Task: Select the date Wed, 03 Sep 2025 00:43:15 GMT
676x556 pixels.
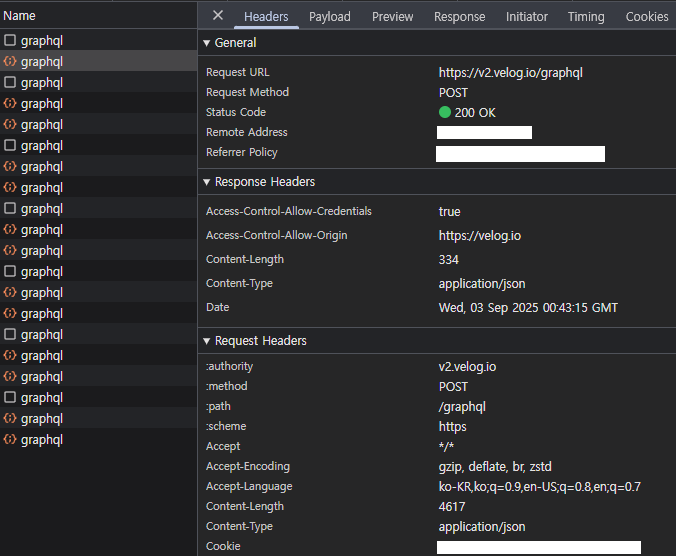Action: click(x=528, y=308)
